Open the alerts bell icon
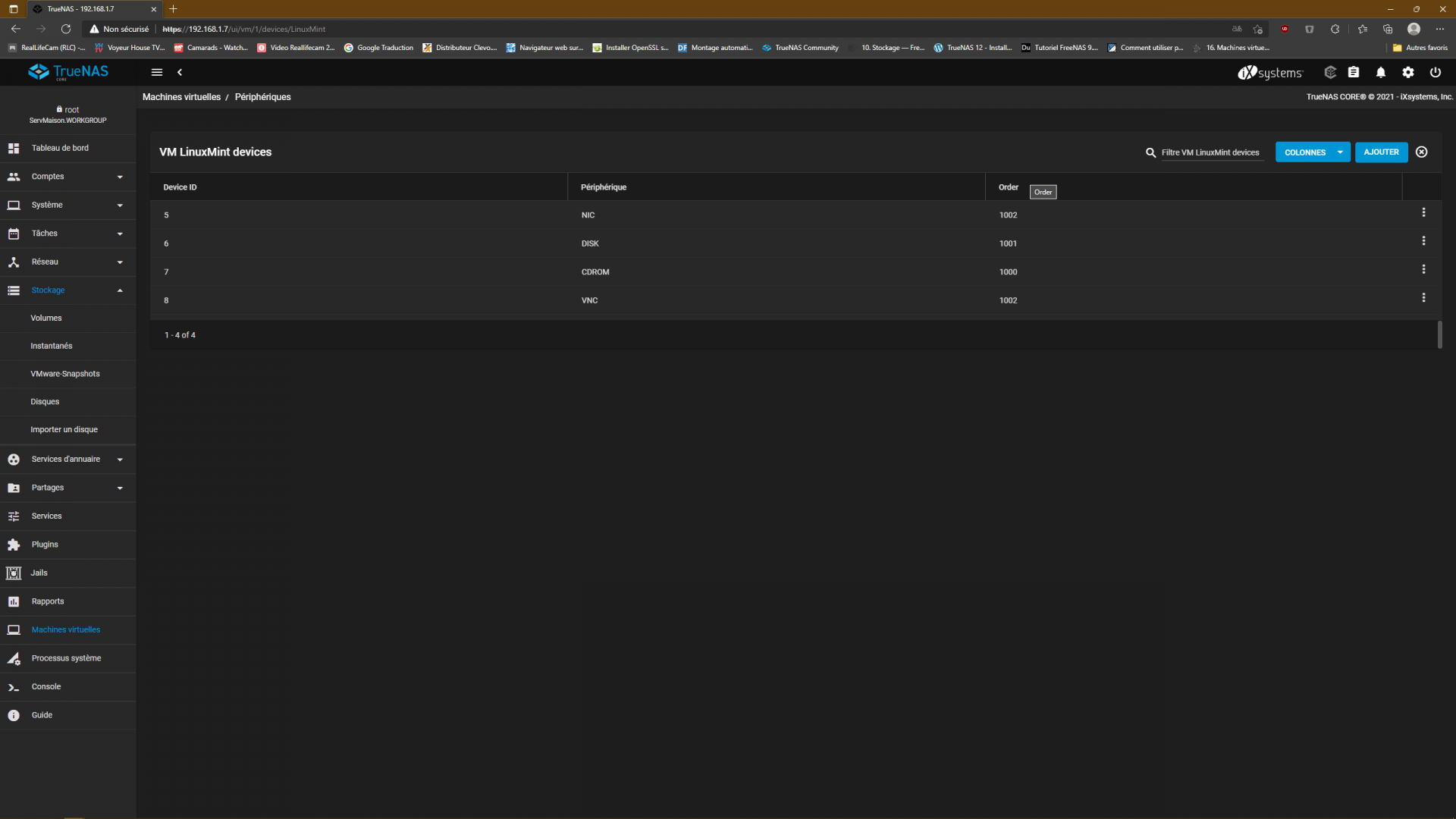The height and width of the screenshot is (819, 1456). pos(1381,73)
